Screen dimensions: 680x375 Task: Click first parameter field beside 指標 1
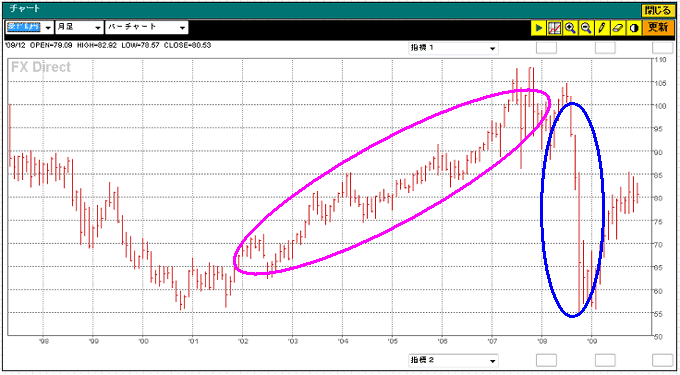(x=546, y=48)
